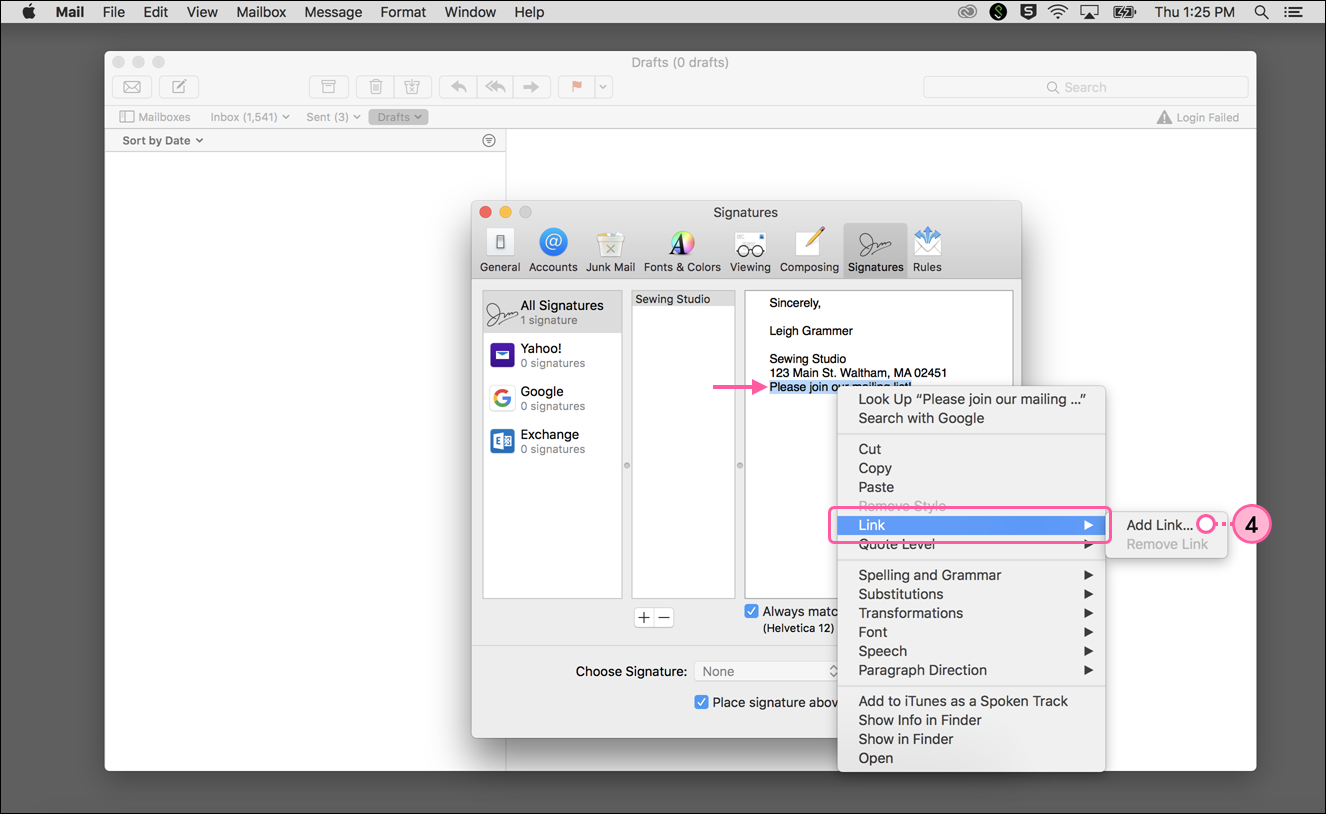This screenshot has width=1326, height=814.
Task: Open the flag color dropdown arrow
Action: pos(603,87)
